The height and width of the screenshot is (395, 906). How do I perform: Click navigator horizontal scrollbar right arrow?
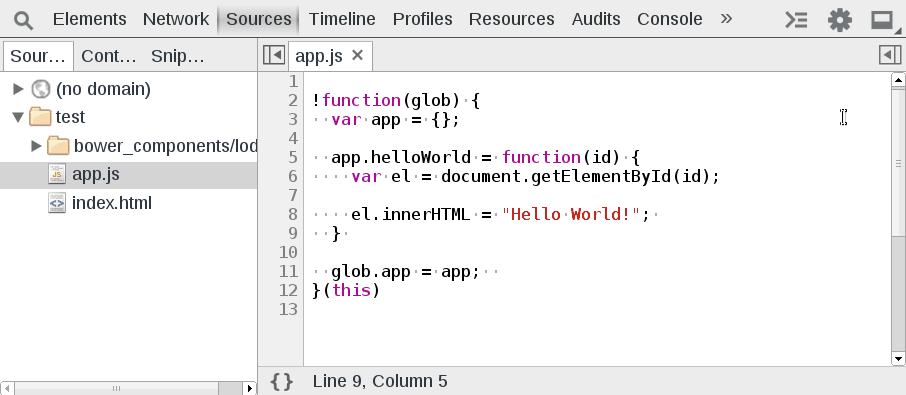[x=250, y=389]
